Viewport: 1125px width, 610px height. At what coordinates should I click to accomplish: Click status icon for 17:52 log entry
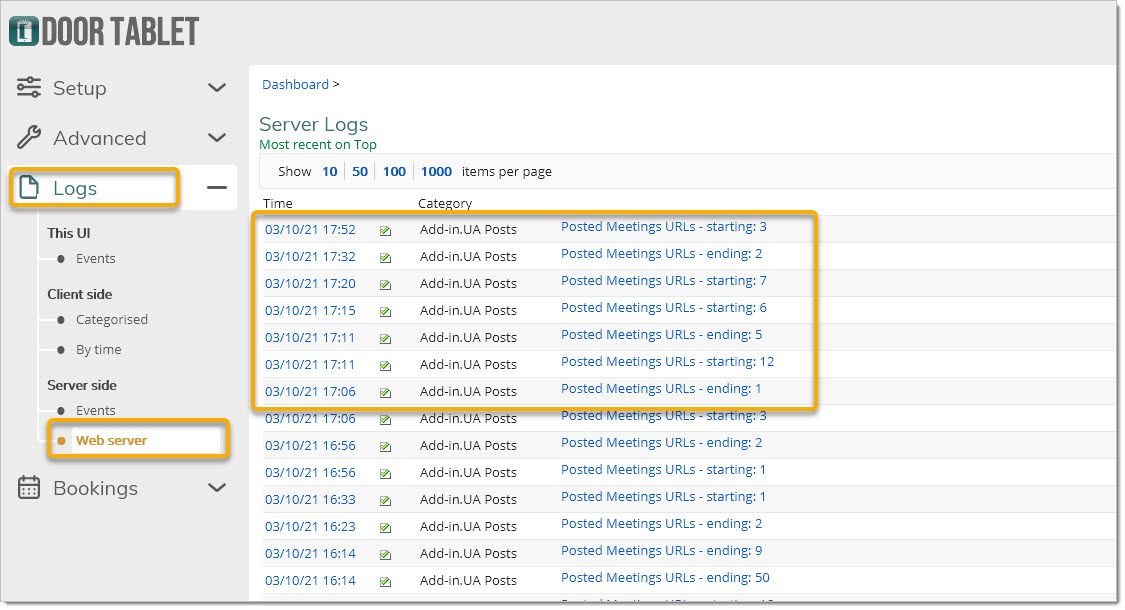pyautogui.click(x=385, y=230)
